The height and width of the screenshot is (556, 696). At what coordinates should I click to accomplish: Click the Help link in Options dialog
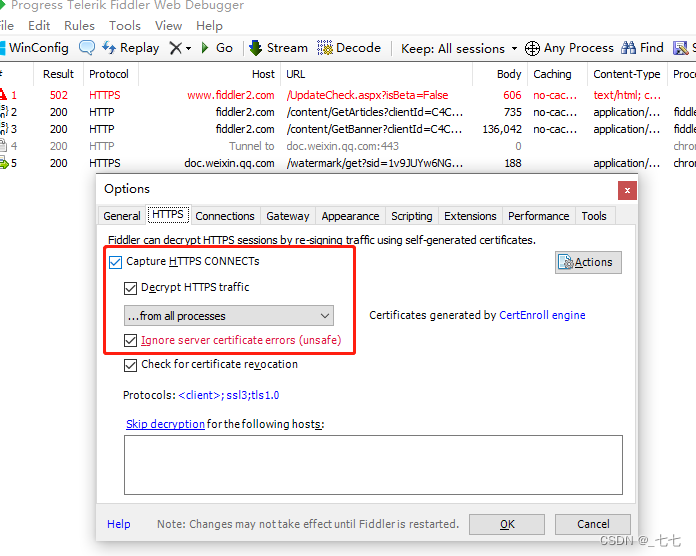(x=119, y=524)
